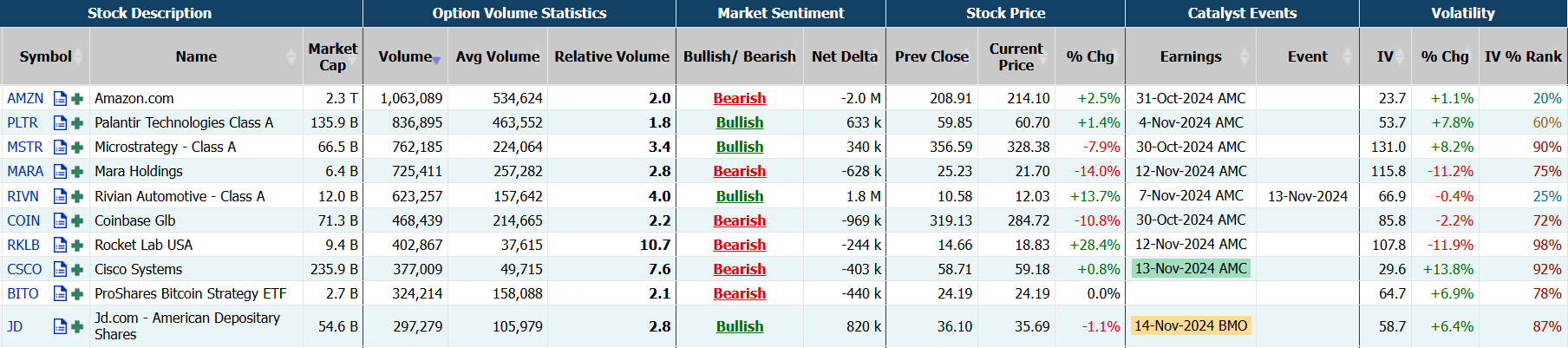Click the green plus icon beside PLTR
This screenshot has width=1568, height=348.
pyautogui.click(x=77, y=123)
